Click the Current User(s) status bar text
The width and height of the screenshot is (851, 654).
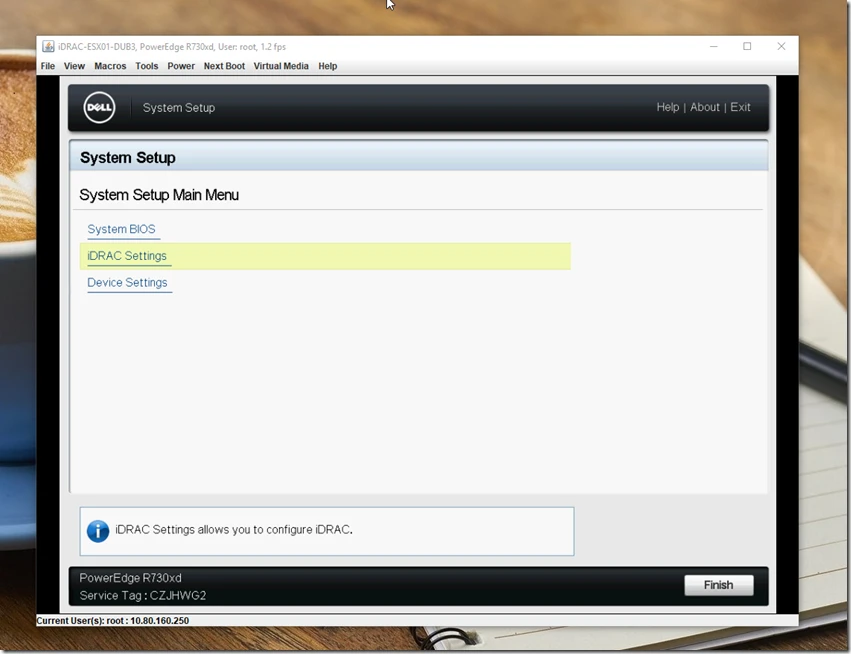point(113,620)
